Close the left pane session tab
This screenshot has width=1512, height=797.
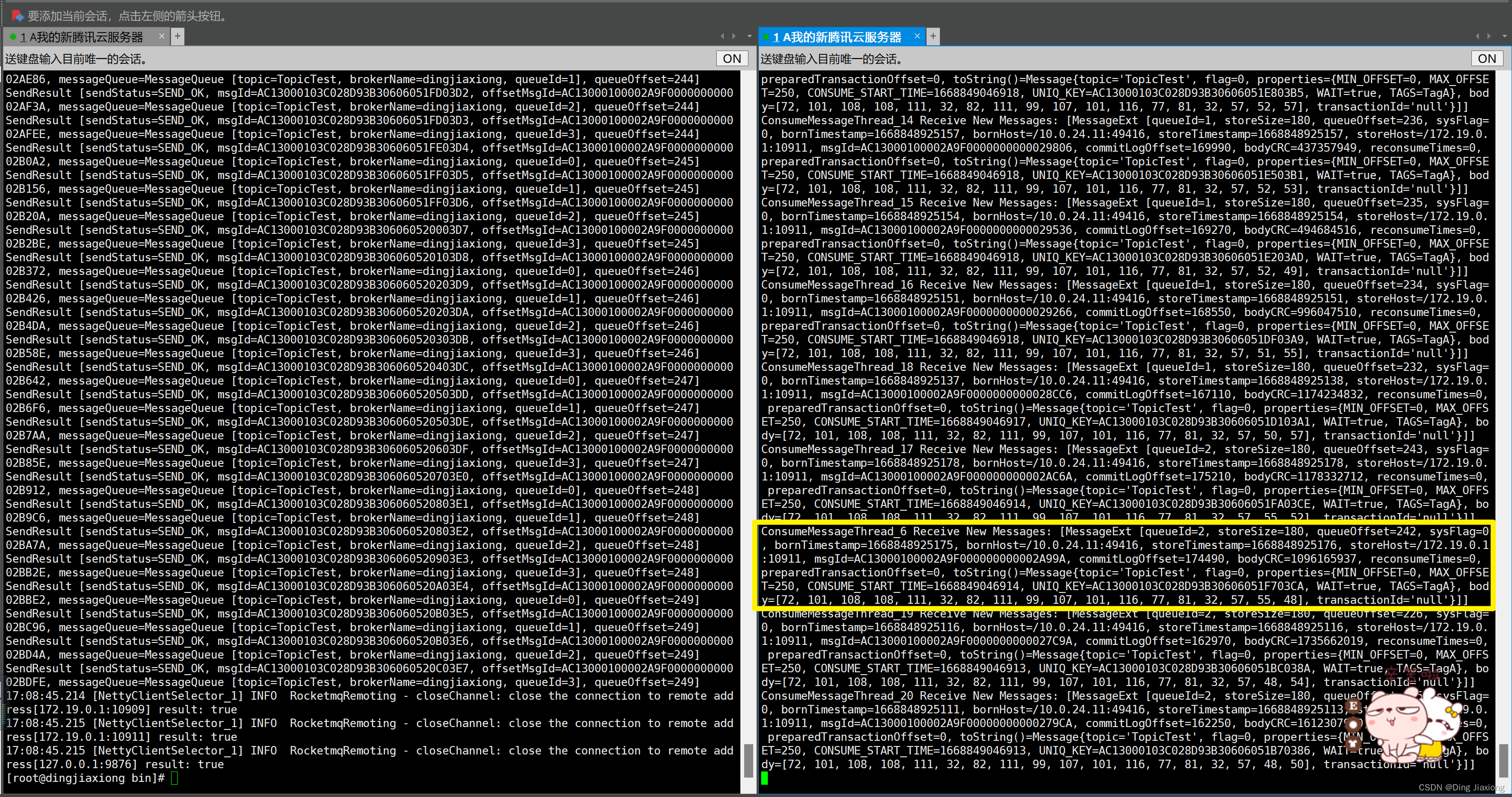click(x=162, y=37)
